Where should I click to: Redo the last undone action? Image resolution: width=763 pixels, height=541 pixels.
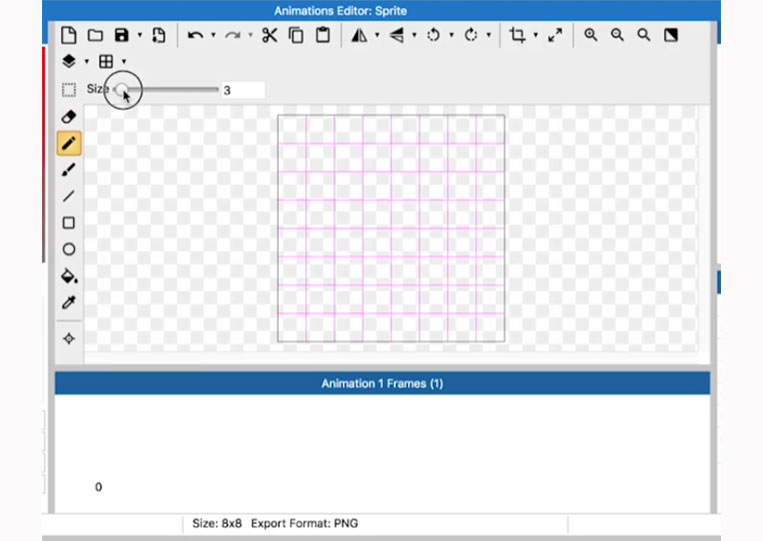pyautogui.click(x=233, y=35)
